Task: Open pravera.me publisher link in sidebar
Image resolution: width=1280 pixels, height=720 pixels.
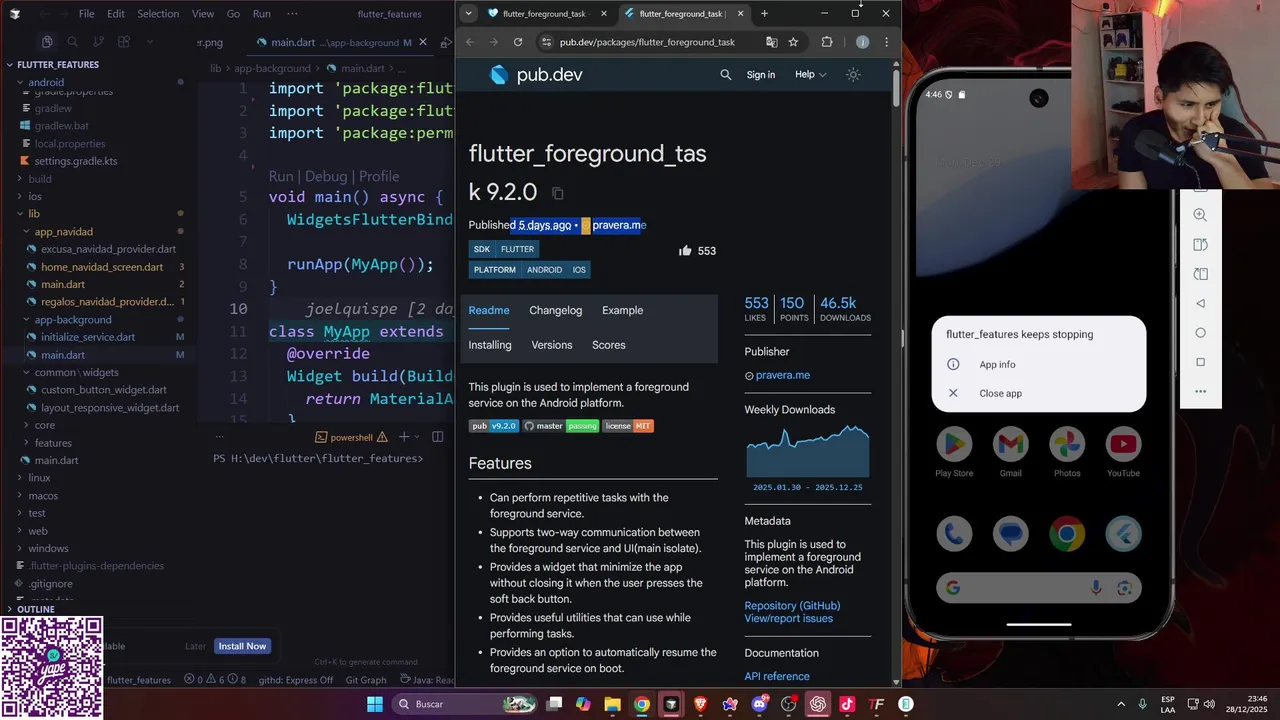Action: [783, 375]
